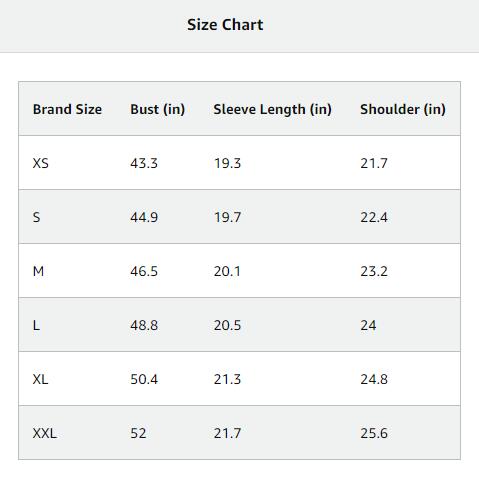The image size is (479, 480).
Task: Click the Bust (in) column header
Action: pos(158,109)
